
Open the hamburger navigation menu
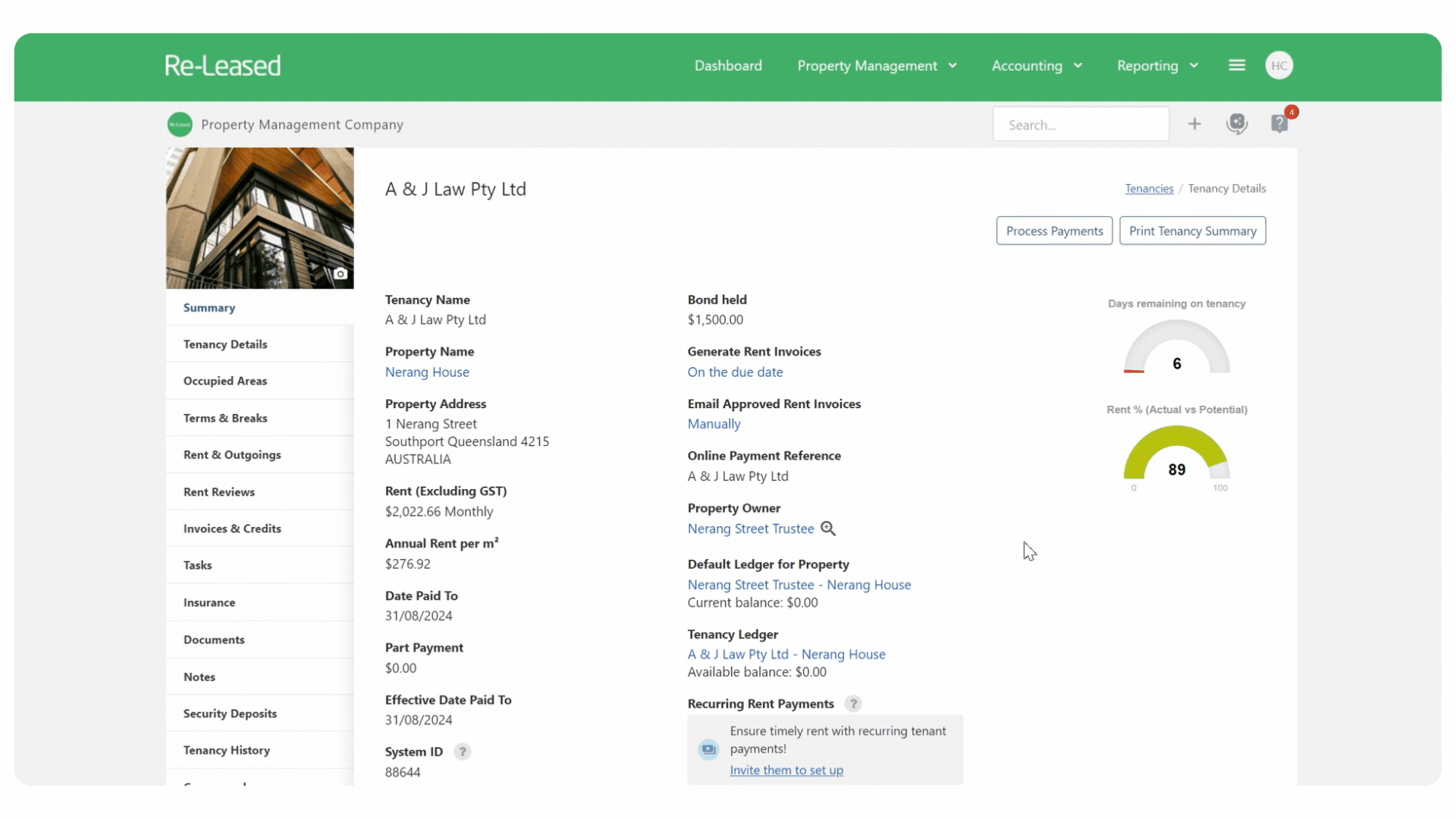click(1236, 65)
